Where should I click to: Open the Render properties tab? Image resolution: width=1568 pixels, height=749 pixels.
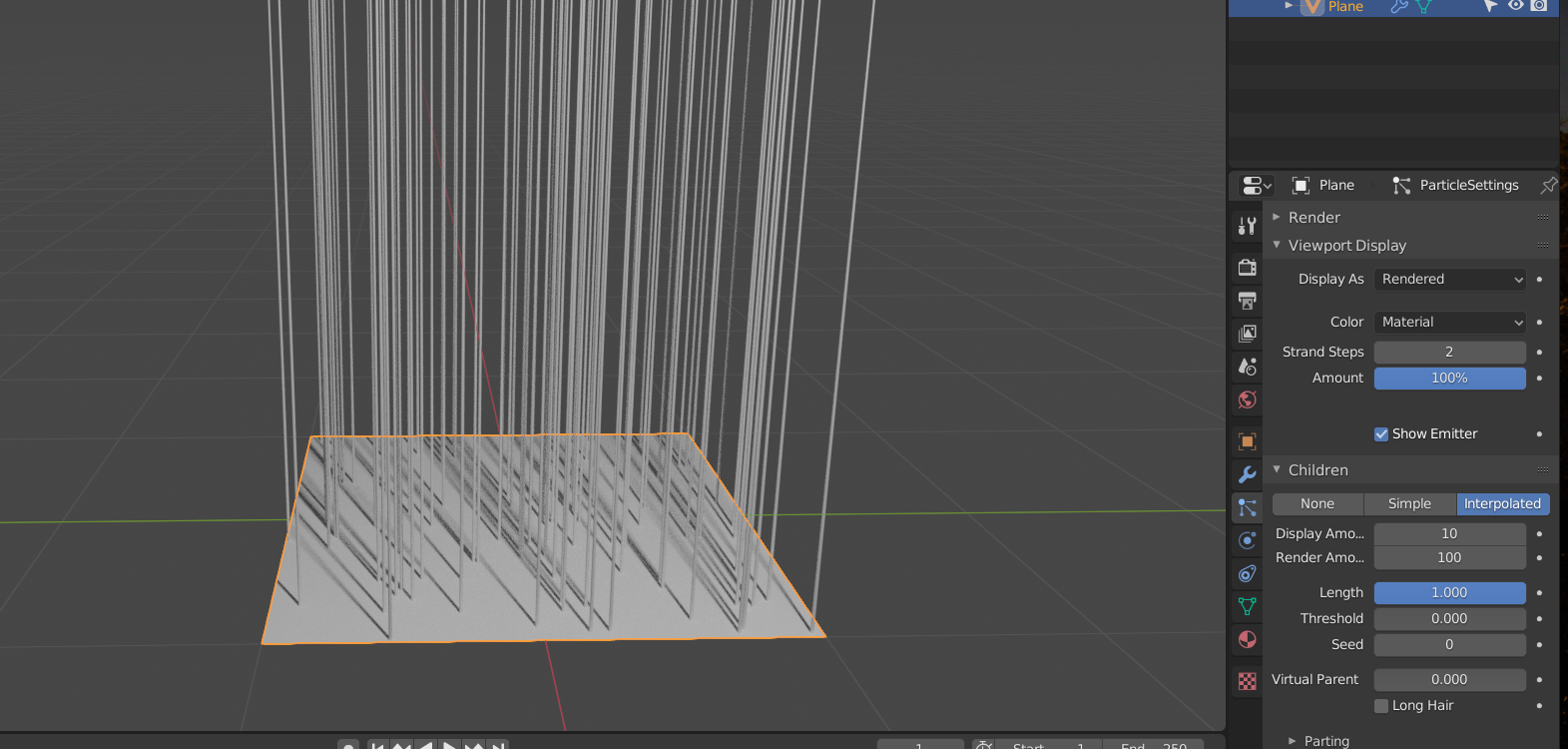pyautogui.click(x=1247, y=267)
